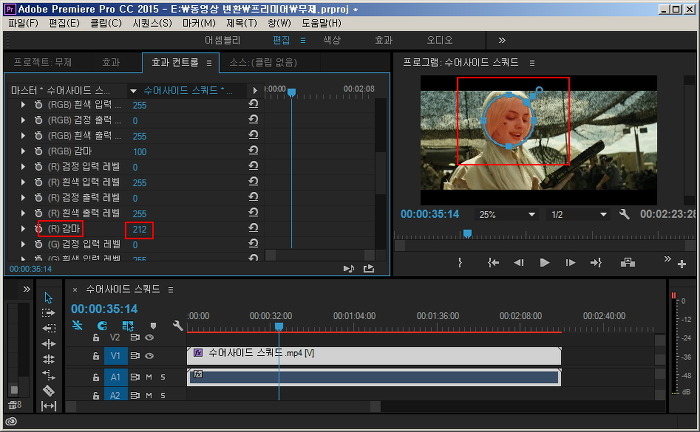700x432 pixels.
Task: Toggle V2 track output eye
Action: (x=150, y=337)
